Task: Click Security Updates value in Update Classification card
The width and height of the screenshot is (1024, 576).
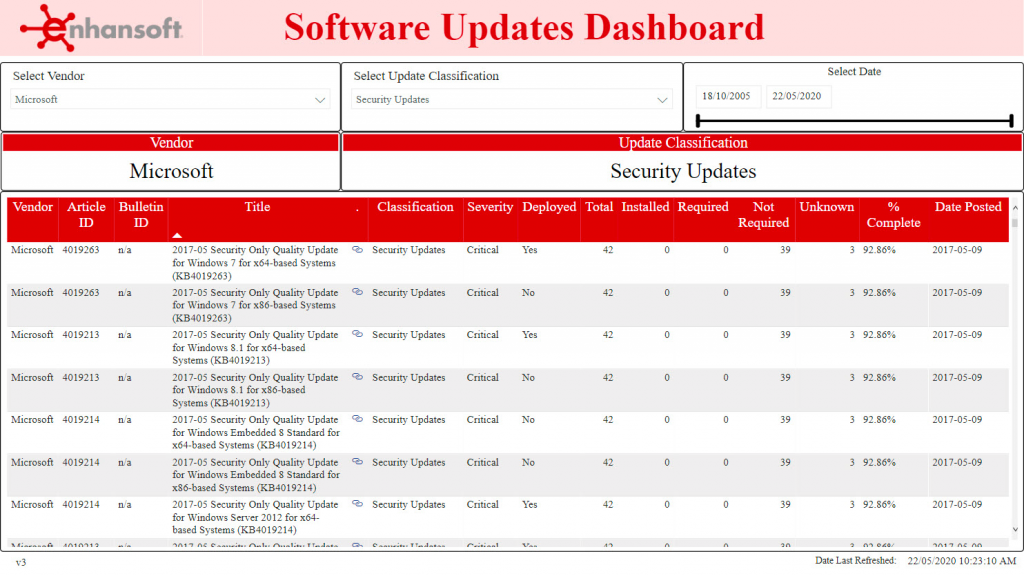Action: coord(683,171)
